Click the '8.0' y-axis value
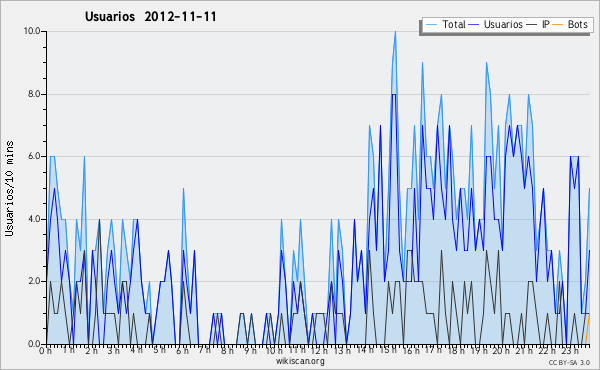600x370 pixels. pos(34,94)
